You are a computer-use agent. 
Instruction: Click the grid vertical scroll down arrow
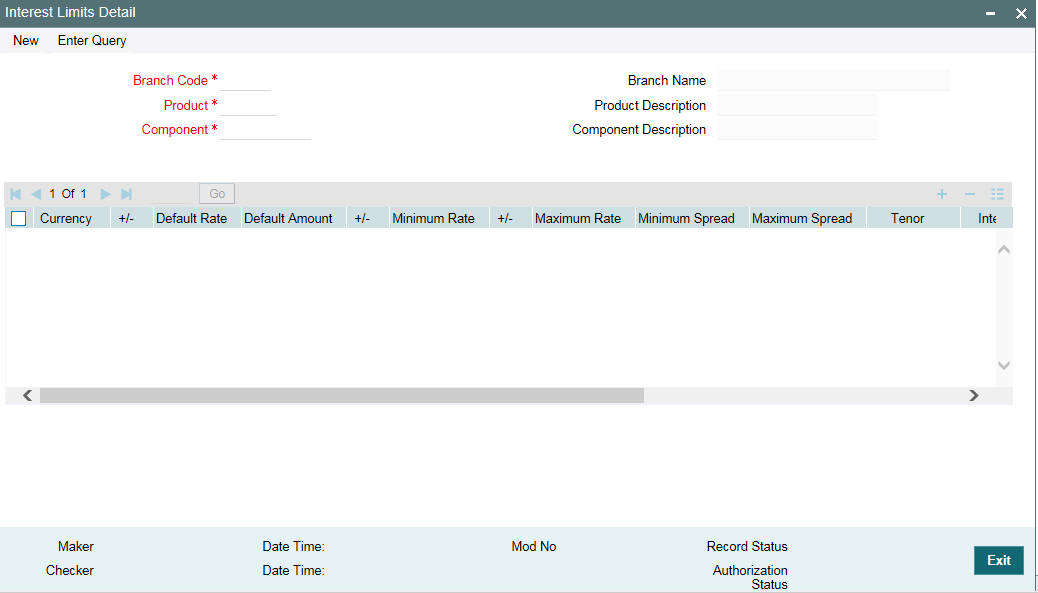point(1004,365)
